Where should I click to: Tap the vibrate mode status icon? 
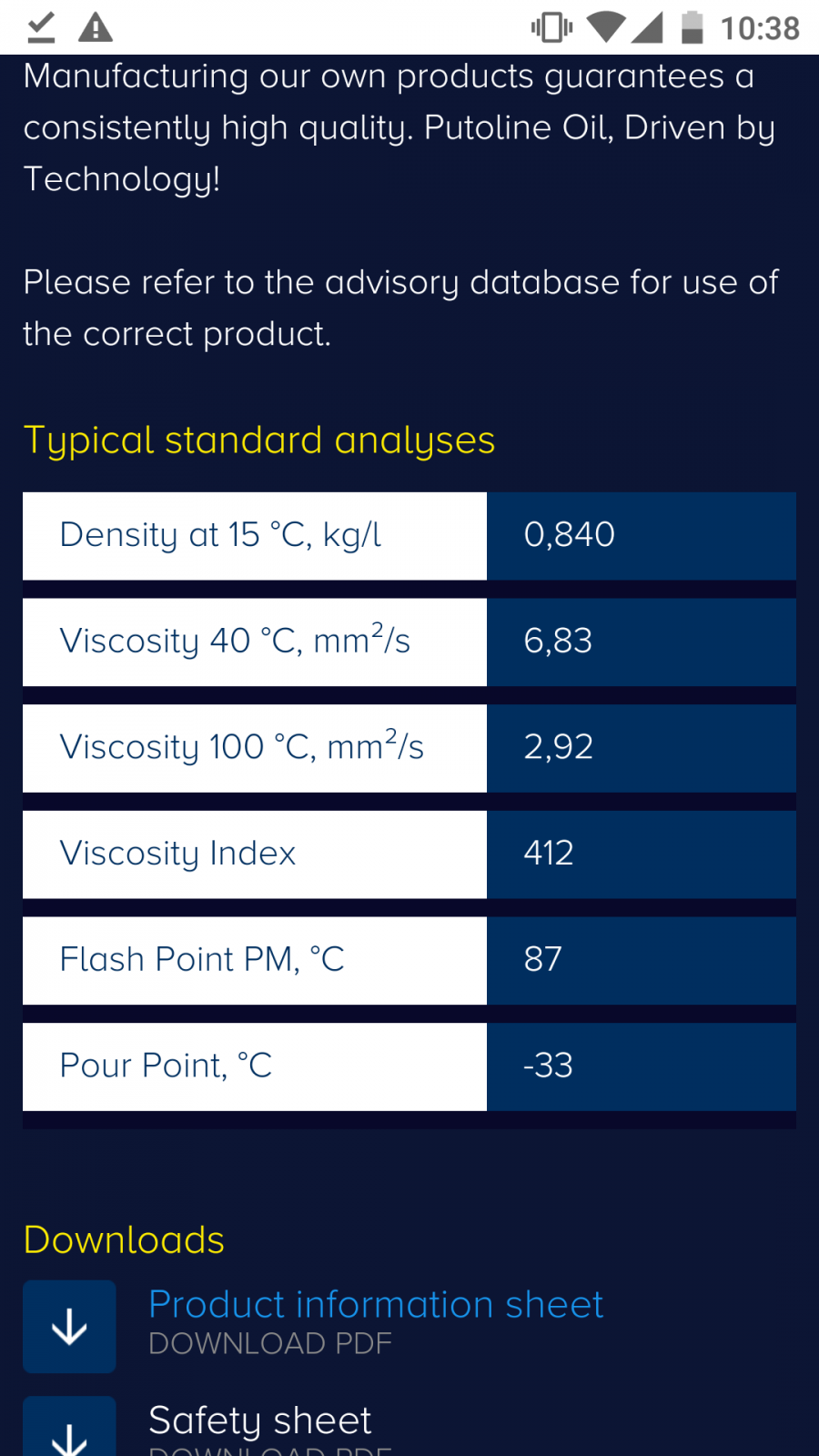(551, 27)
